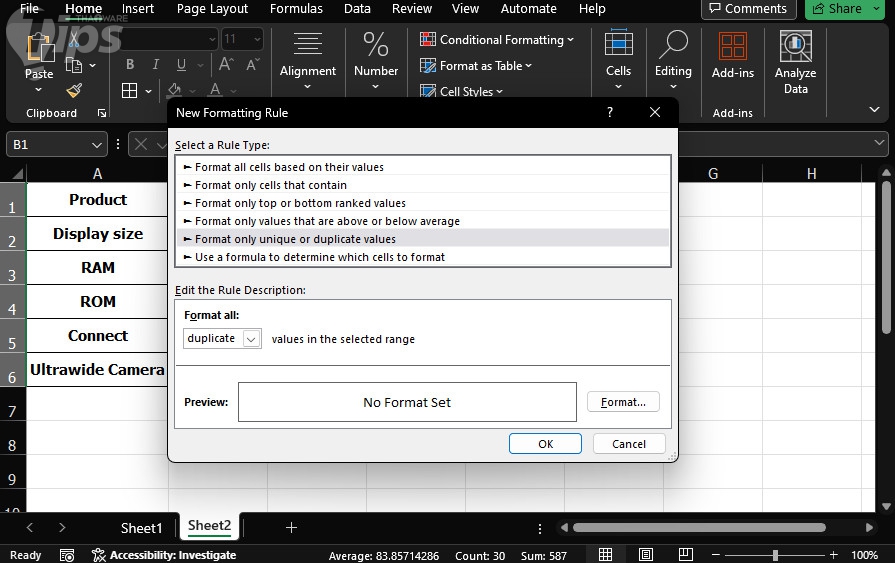Screen dimensions: 895x563
Task: Click the Number format percent icon
Action: [x=376, y=45]
